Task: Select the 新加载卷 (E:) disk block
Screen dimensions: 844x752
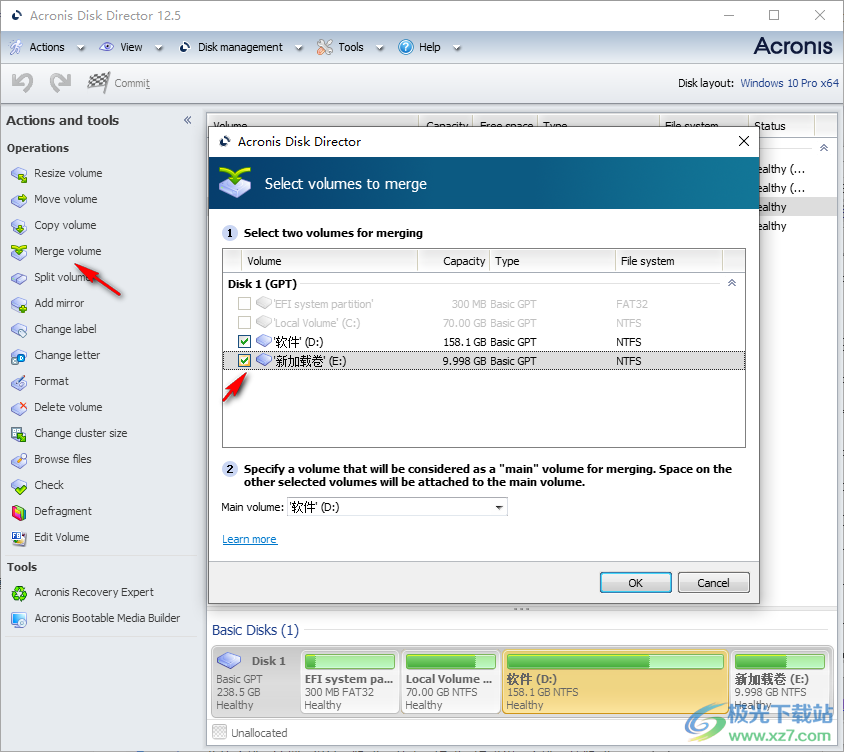Action: click(779, 682)
